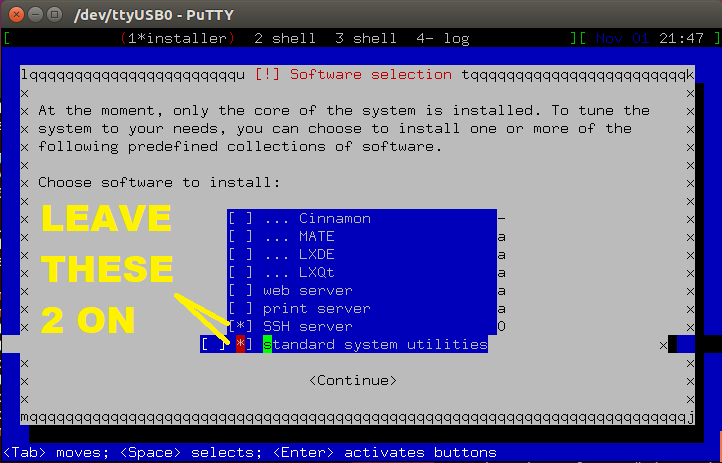The height and width of the screenshot is (463, 722).
Task: Click the Nov 01 21:47 clock text
Action: [x=650, y=38]
